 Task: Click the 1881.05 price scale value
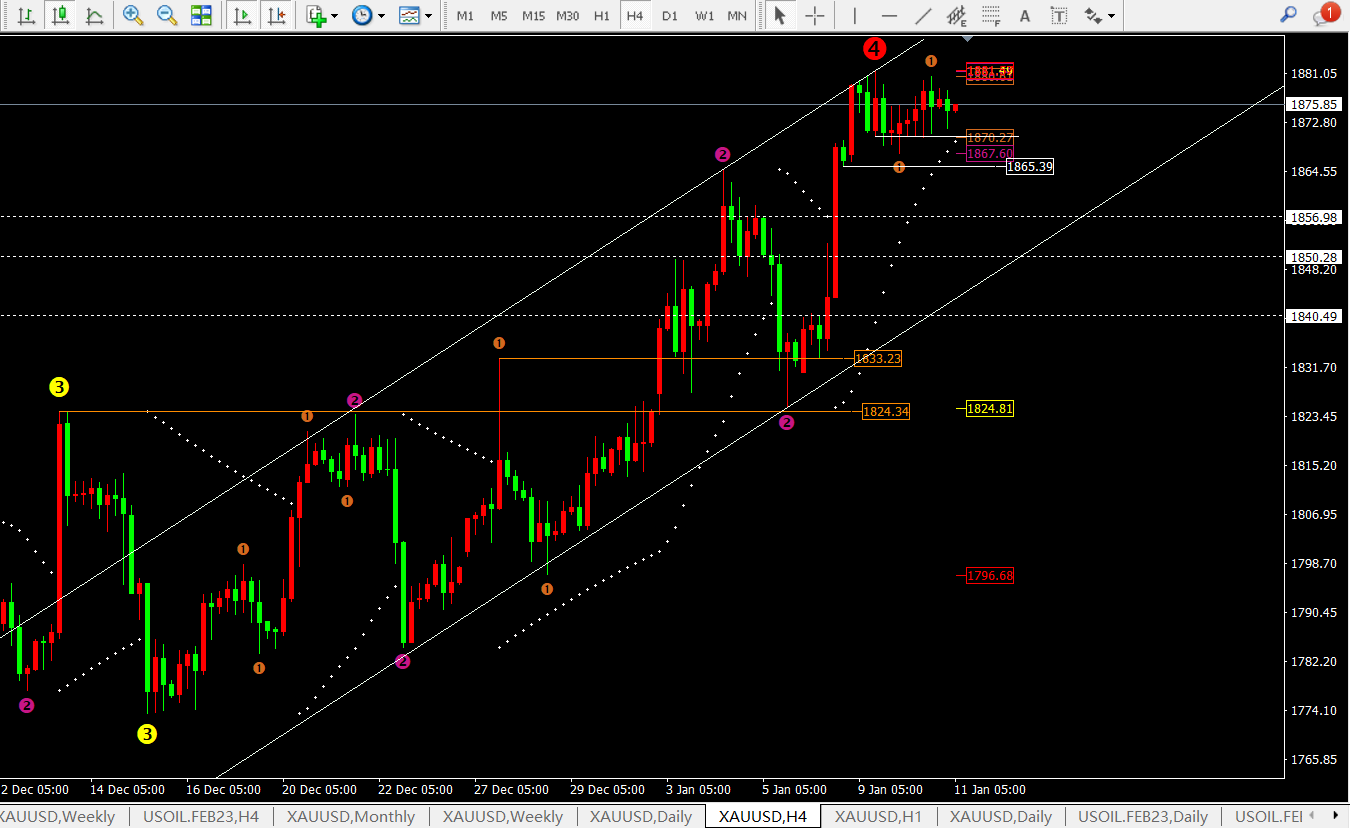(1315, 73)
